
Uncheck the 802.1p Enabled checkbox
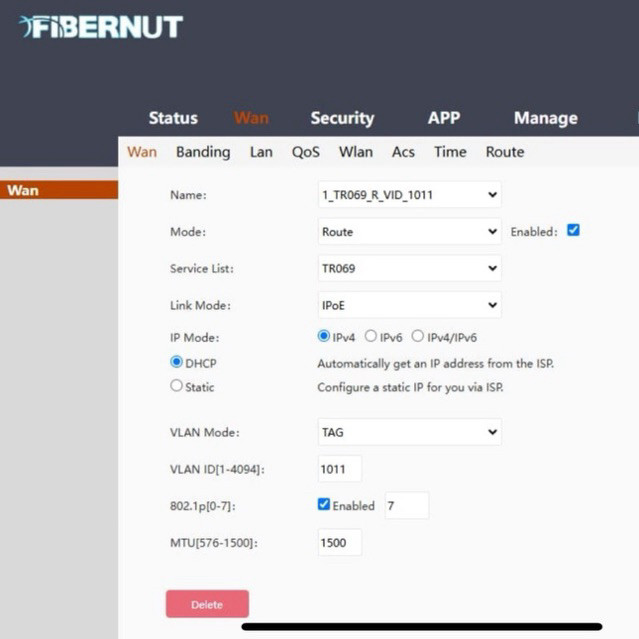(x=324, y=505)
